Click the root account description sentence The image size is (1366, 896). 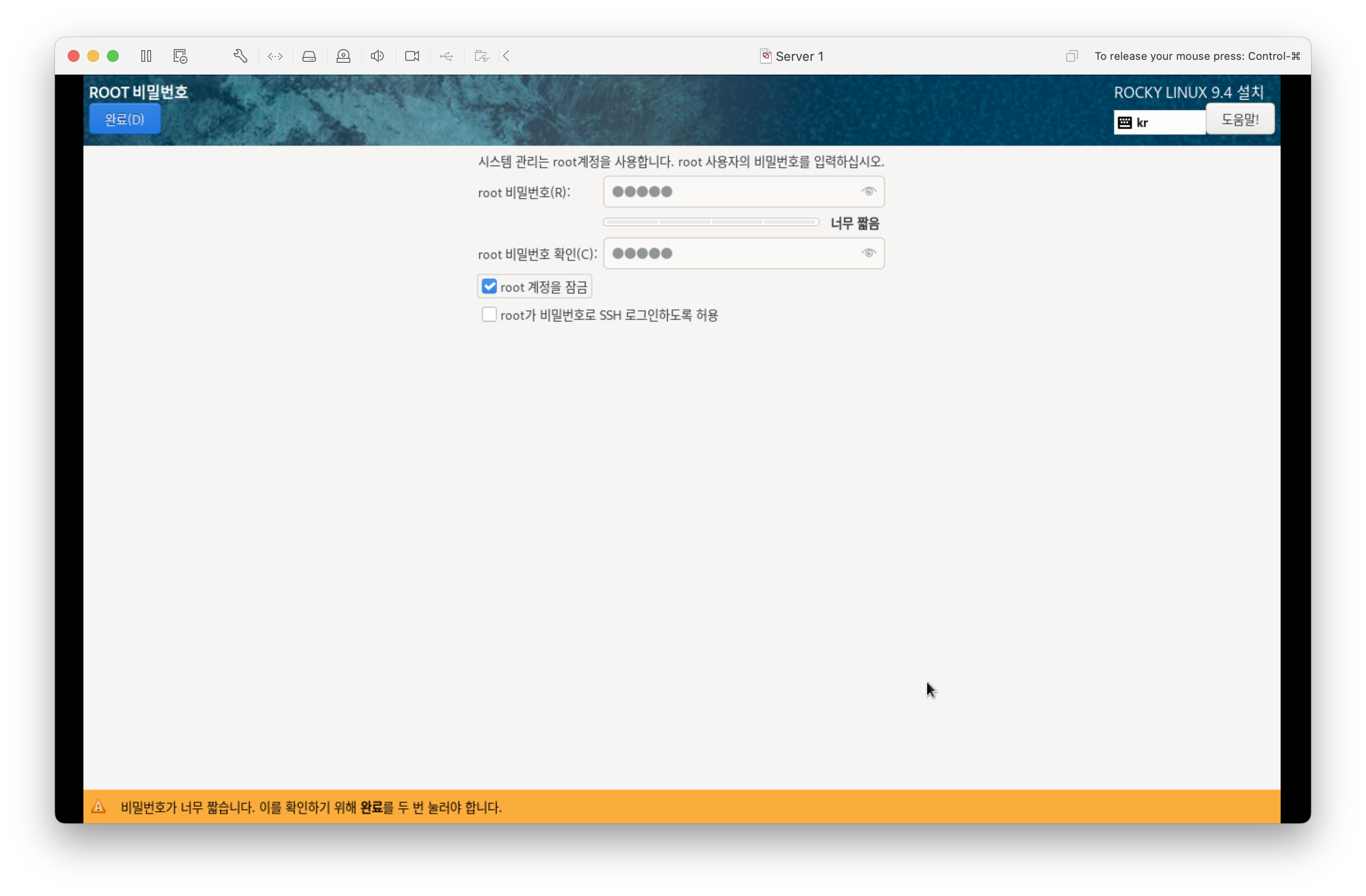(x=681, y=161)
